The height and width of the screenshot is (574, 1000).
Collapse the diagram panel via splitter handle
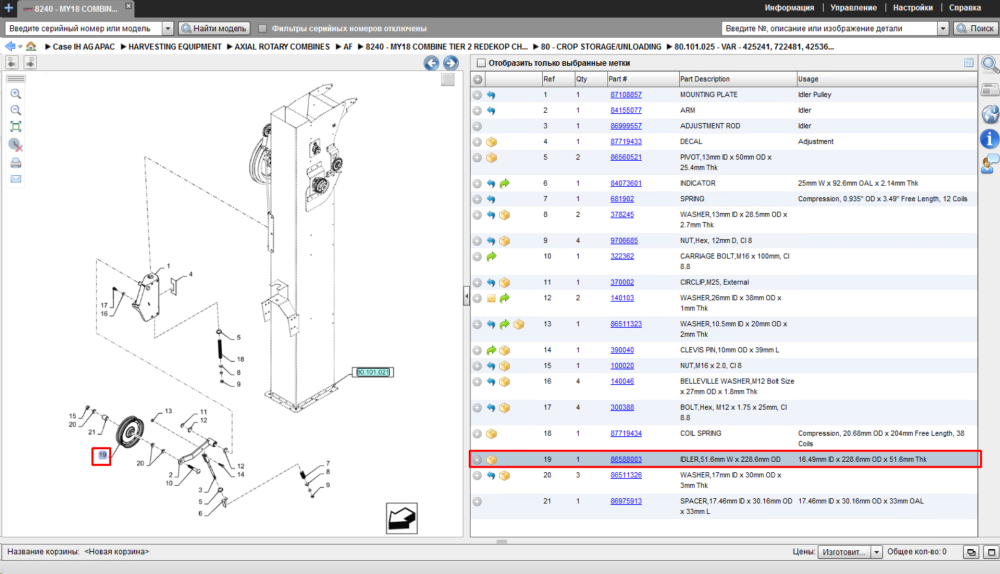pyautogui.click(x=466, y=297)
